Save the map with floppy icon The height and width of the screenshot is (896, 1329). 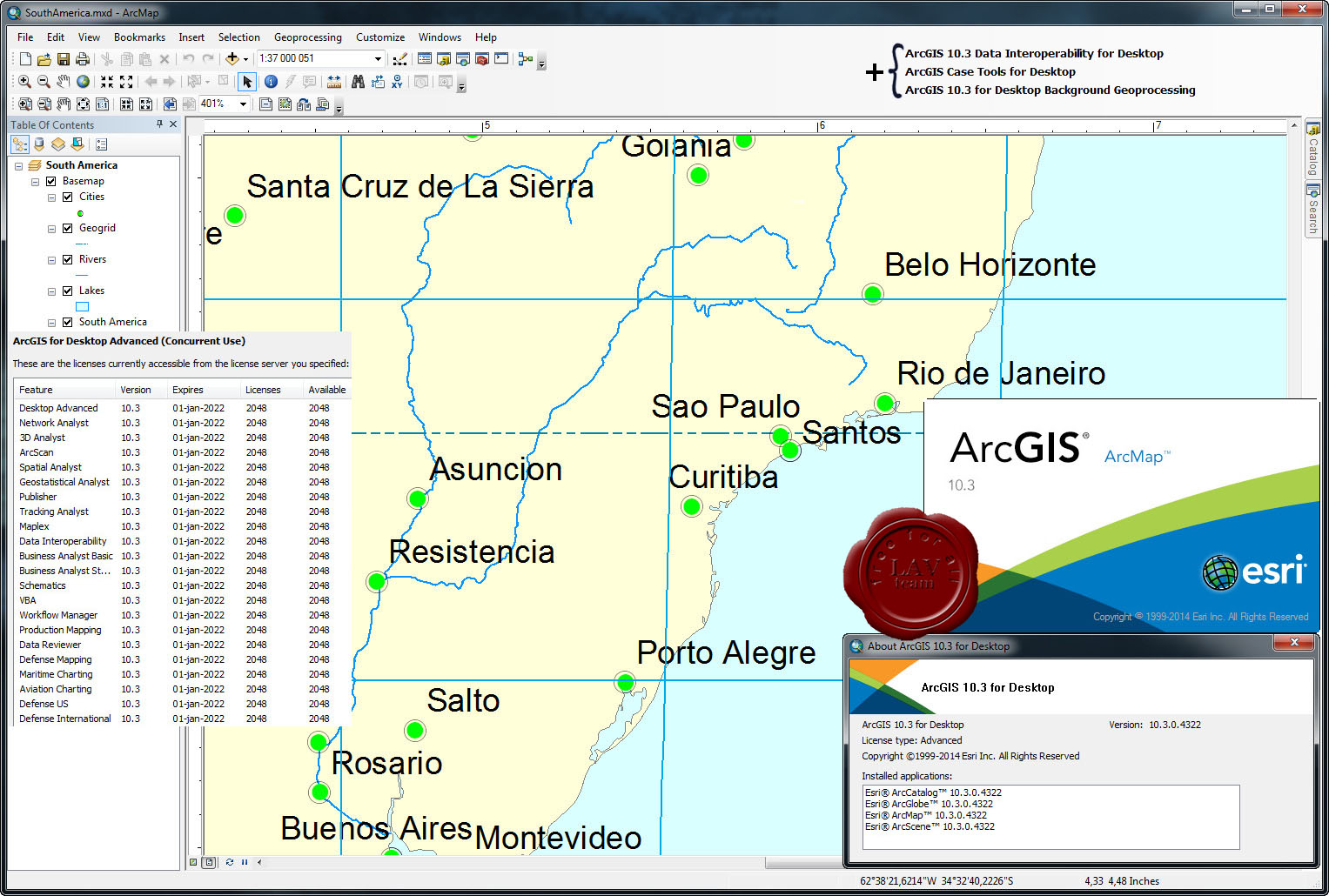point(64,59)
